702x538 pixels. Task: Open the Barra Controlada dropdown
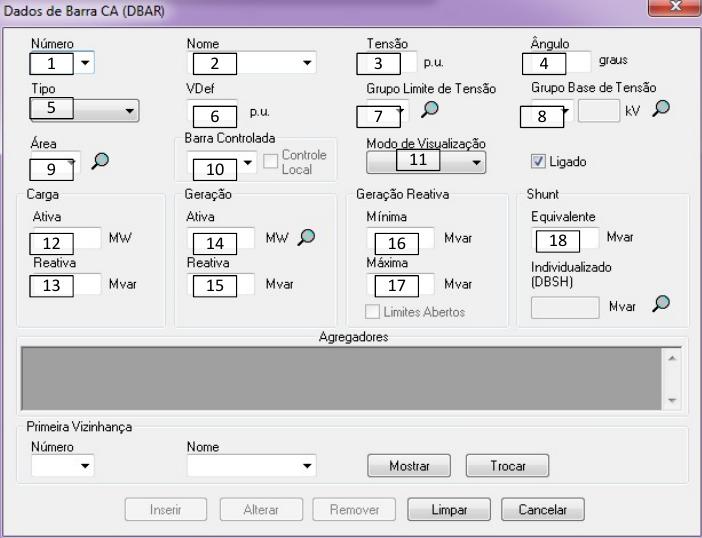pos(250,161)
